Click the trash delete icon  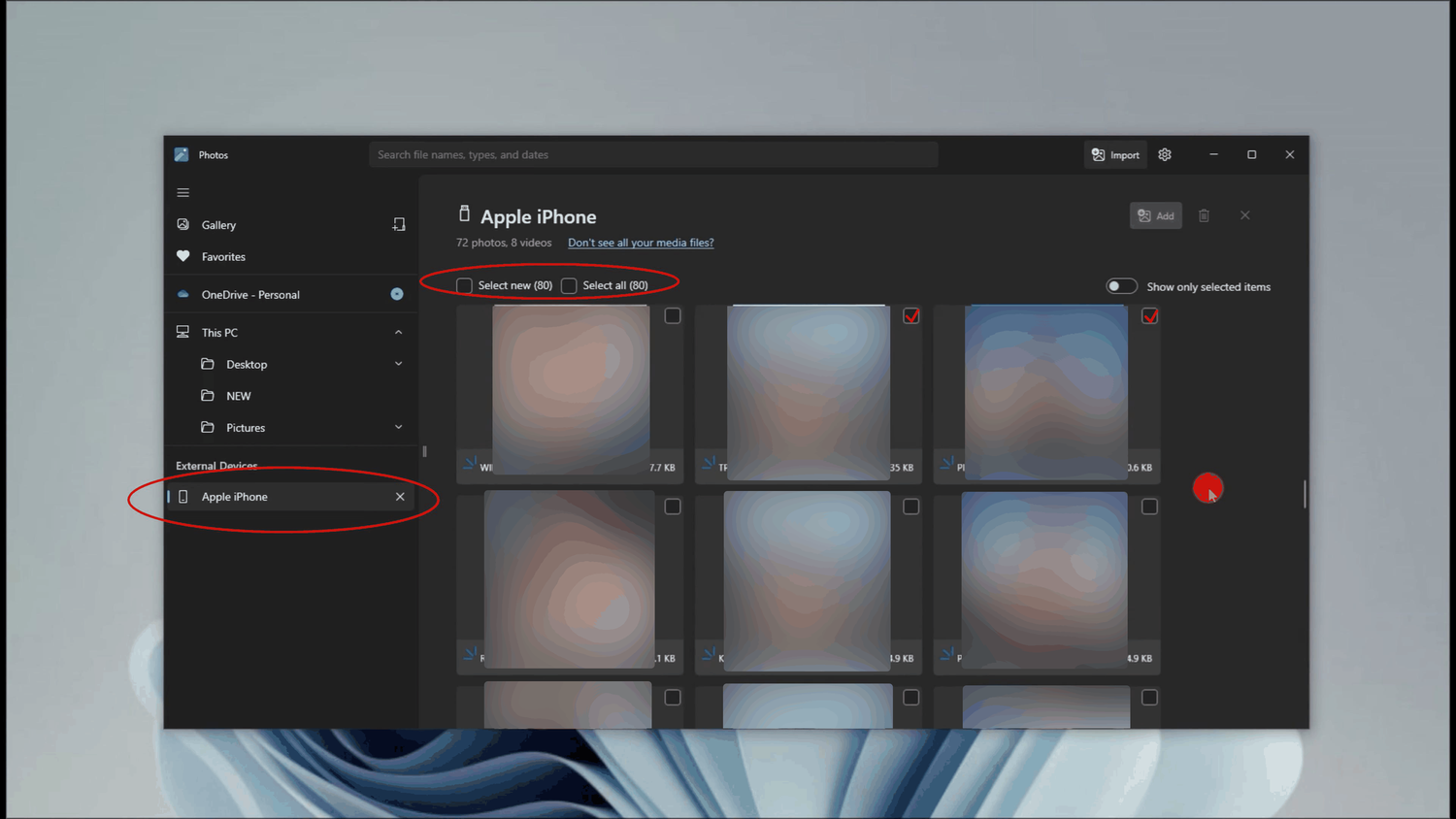click(x=1204, y=215)
